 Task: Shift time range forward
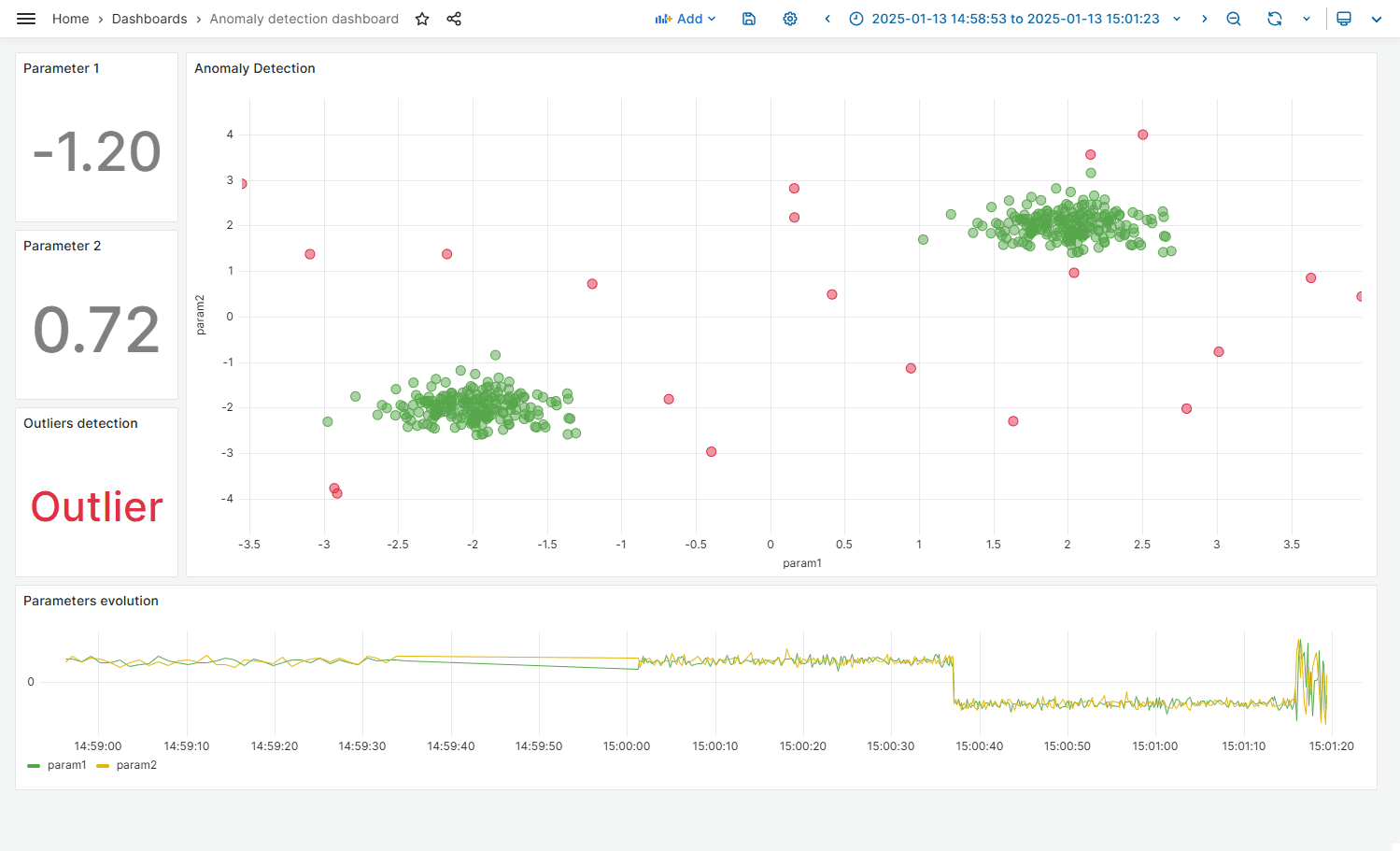point(1205,19)
